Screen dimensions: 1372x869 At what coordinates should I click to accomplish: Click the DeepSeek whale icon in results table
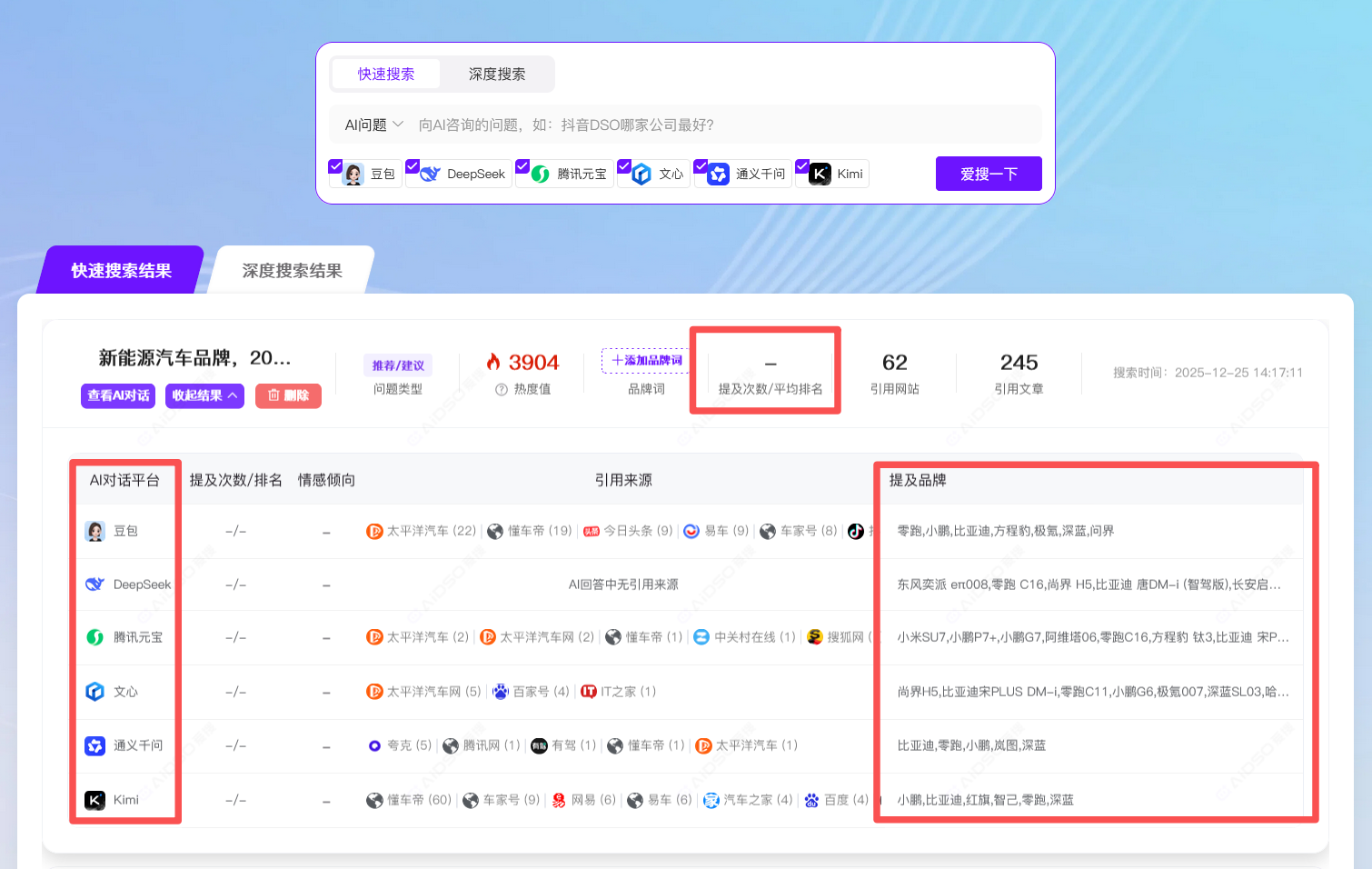[x=95, y=584]
